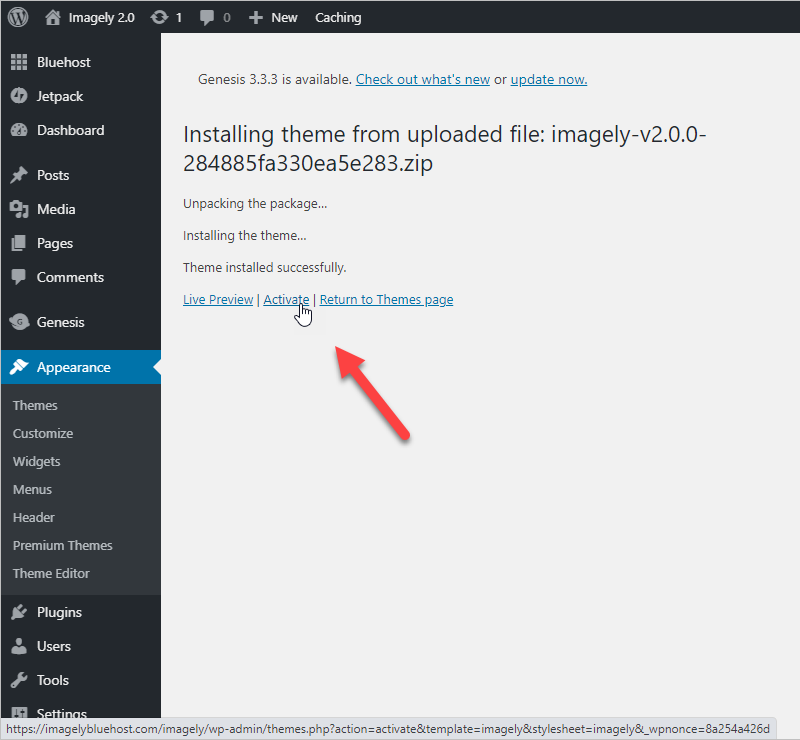Click the Tools wrench icon
The width and height of the screenshot is (800, 740).
click(19, 680)
